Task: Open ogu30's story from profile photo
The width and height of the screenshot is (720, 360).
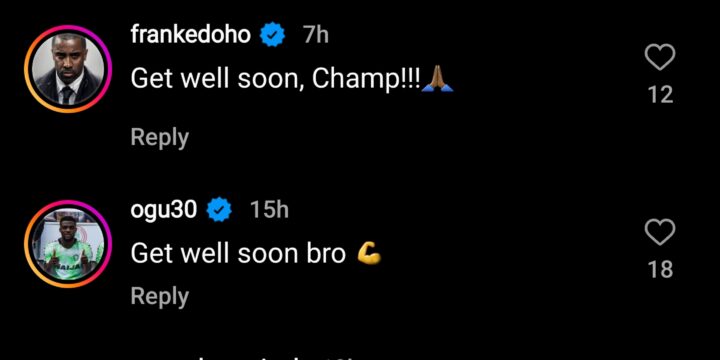Action: pos(68,244)
